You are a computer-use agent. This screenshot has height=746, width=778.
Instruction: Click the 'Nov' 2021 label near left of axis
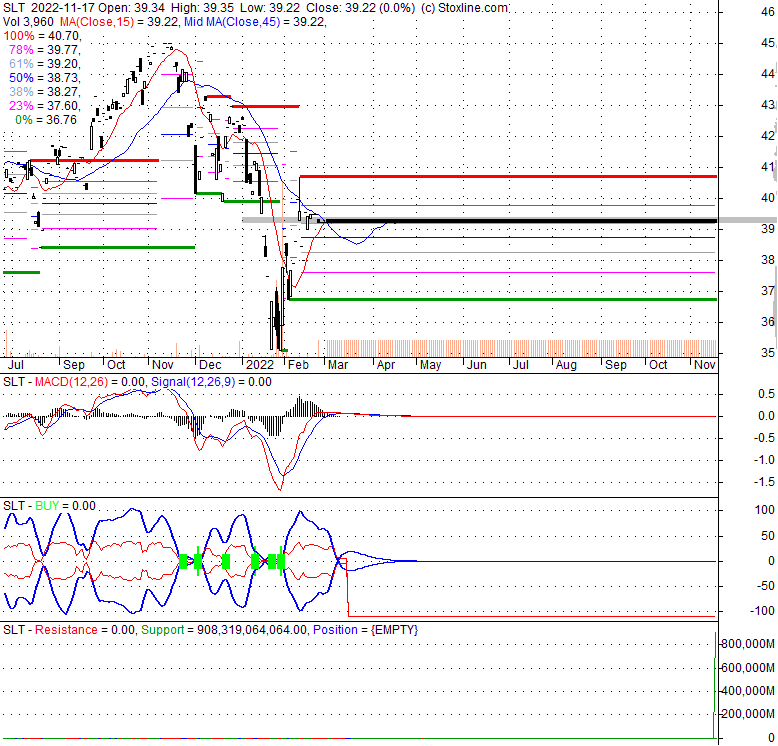coord(163,365)
